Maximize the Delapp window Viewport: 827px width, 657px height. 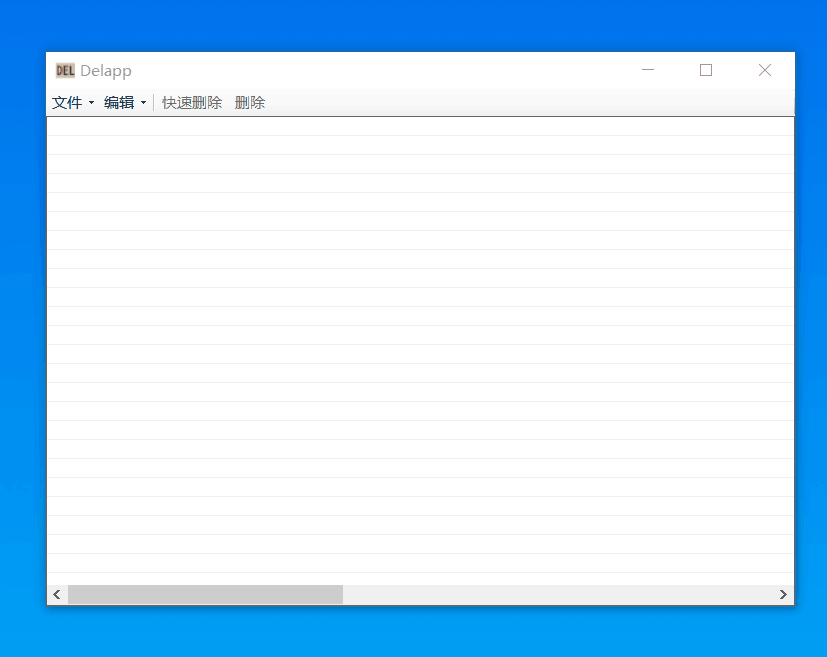[x=706, y=70]
